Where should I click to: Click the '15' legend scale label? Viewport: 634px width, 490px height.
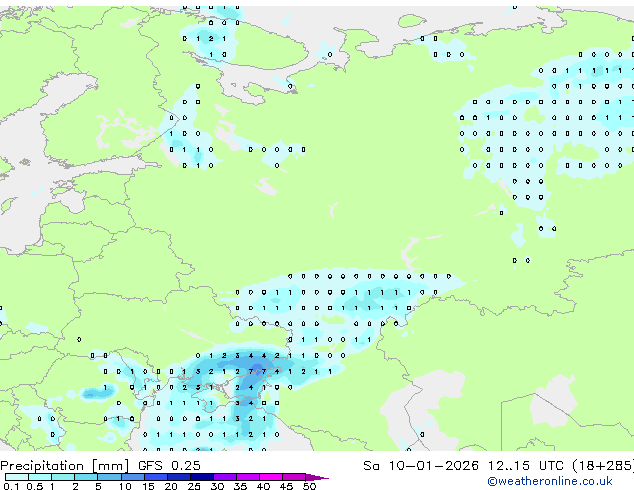click(x=148, y=486)
